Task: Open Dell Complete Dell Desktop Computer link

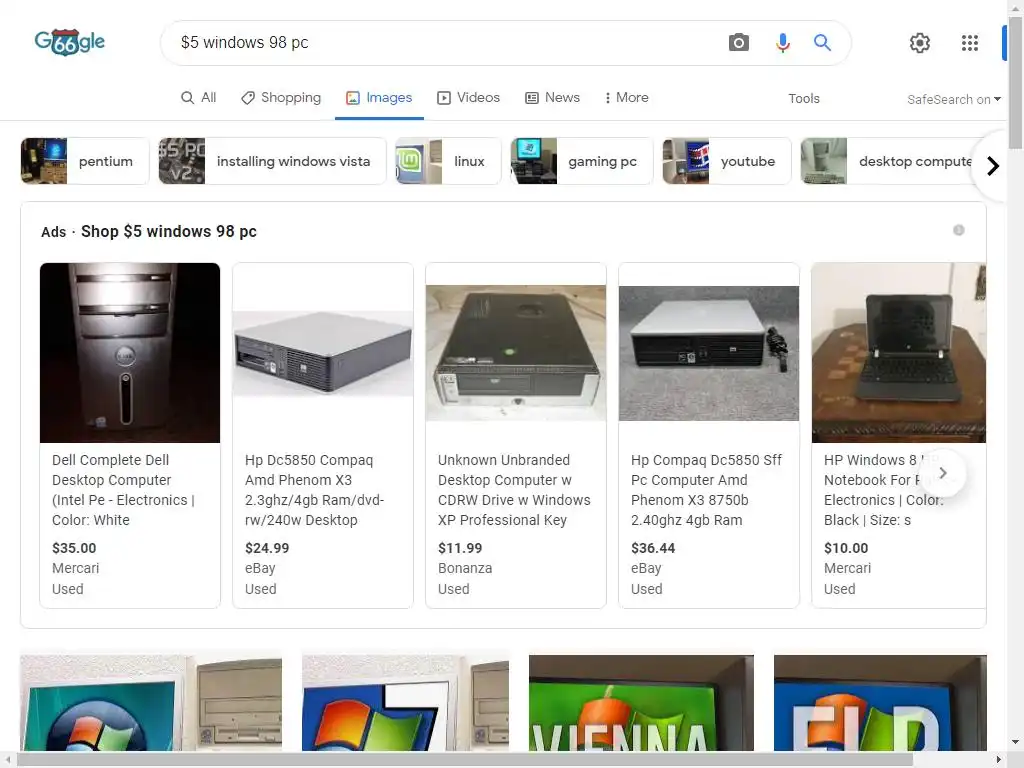Action: pyautogui.click(x=124, y=490)
